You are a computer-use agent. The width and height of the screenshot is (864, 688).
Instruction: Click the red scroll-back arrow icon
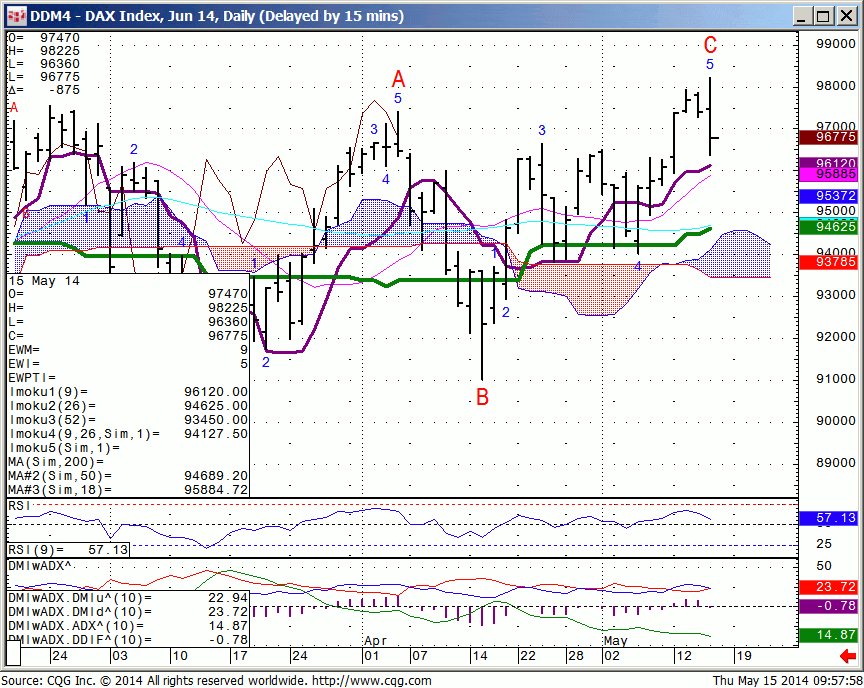(847, 656)
